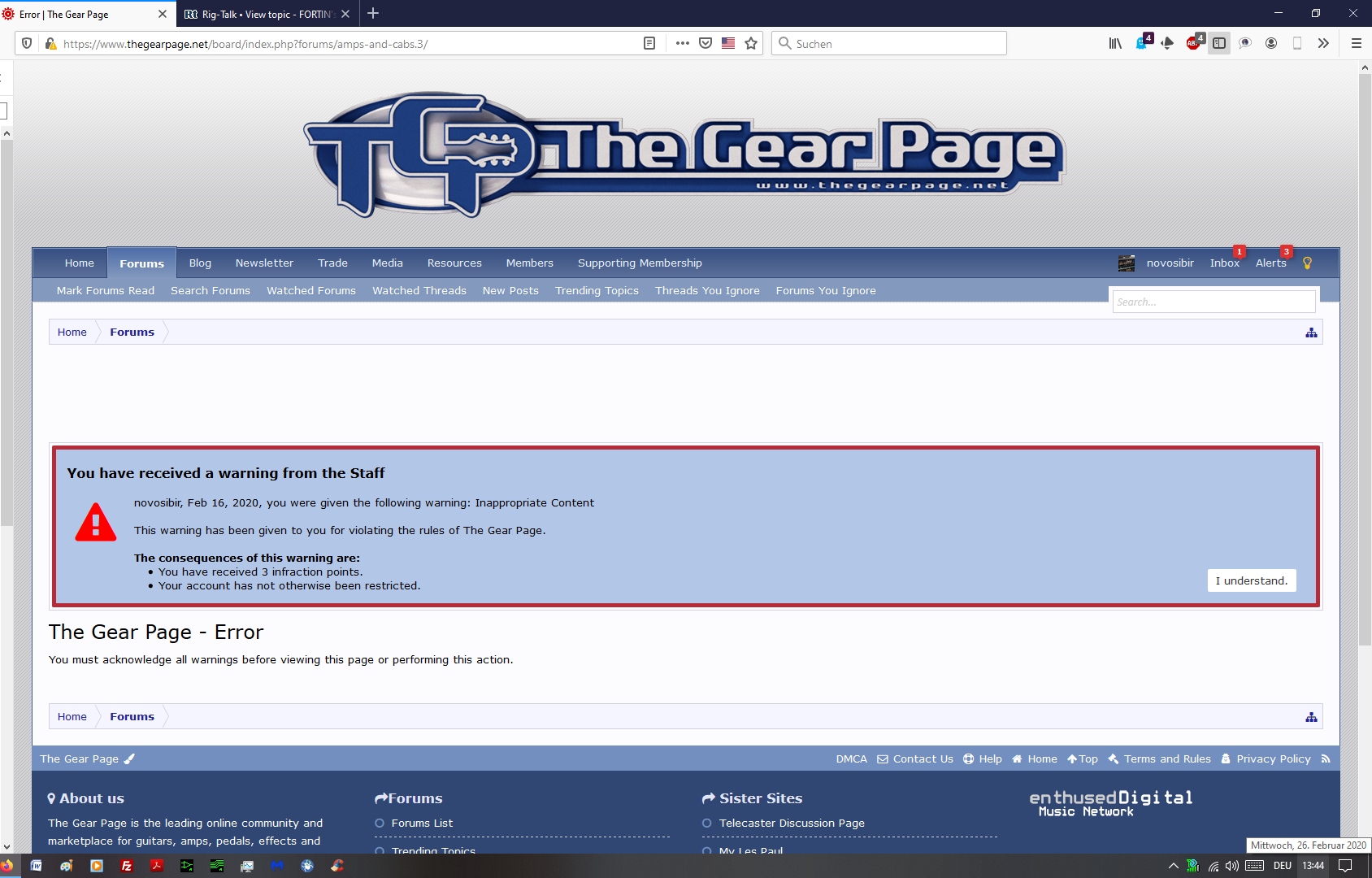Viewport: 1372px width, 878px height.
Task: Close the Error The Gear Page tab
Action: click(x=163, y=14)
